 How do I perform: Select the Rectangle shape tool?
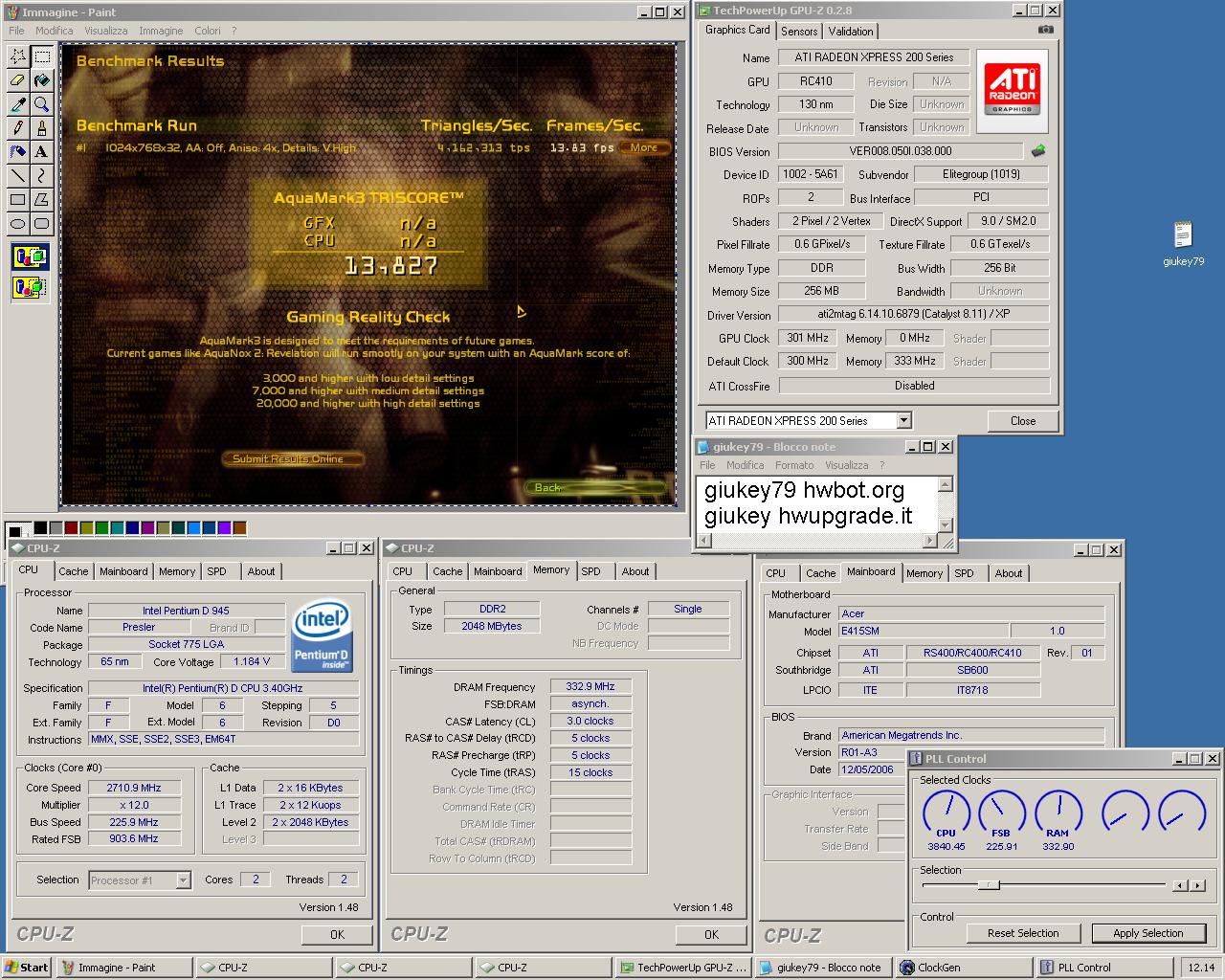[17, 200]
